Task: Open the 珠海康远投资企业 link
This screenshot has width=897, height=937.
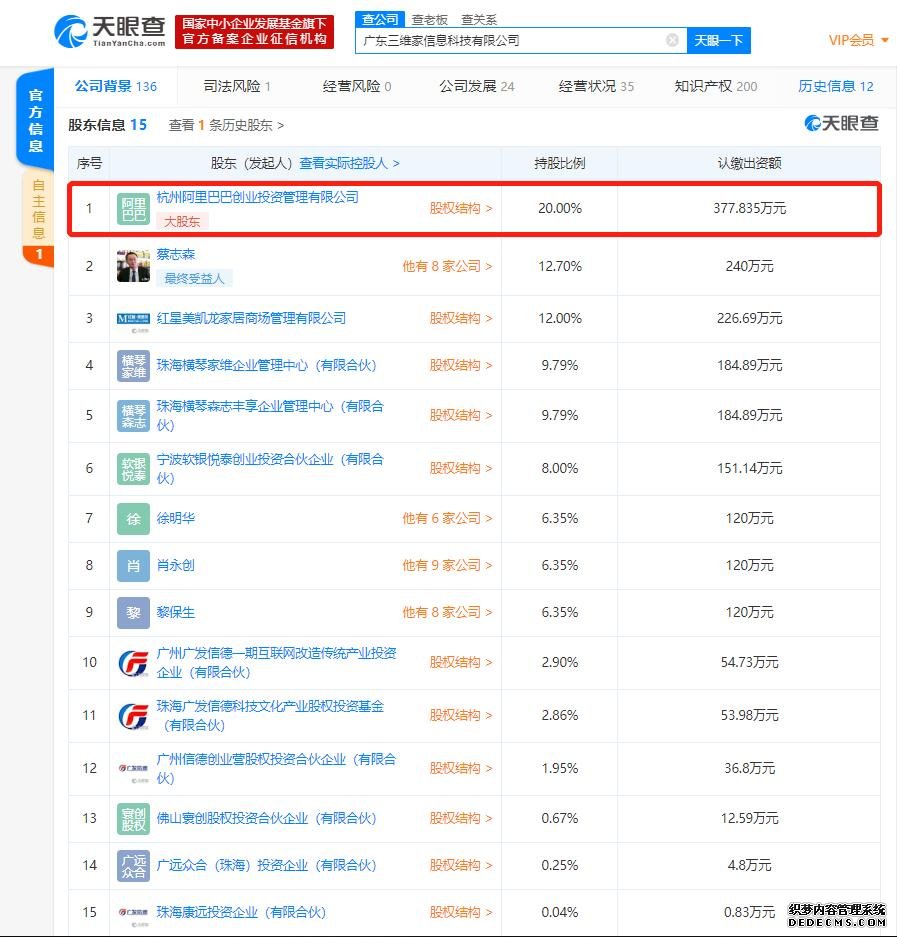Action: (x=241, y=912)
